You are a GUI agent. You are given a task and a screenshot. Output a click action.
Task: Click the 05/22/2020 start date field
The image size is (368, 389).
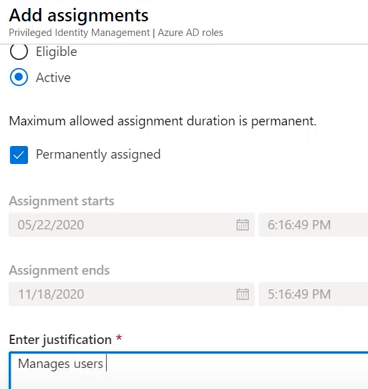tap(132, 225)
